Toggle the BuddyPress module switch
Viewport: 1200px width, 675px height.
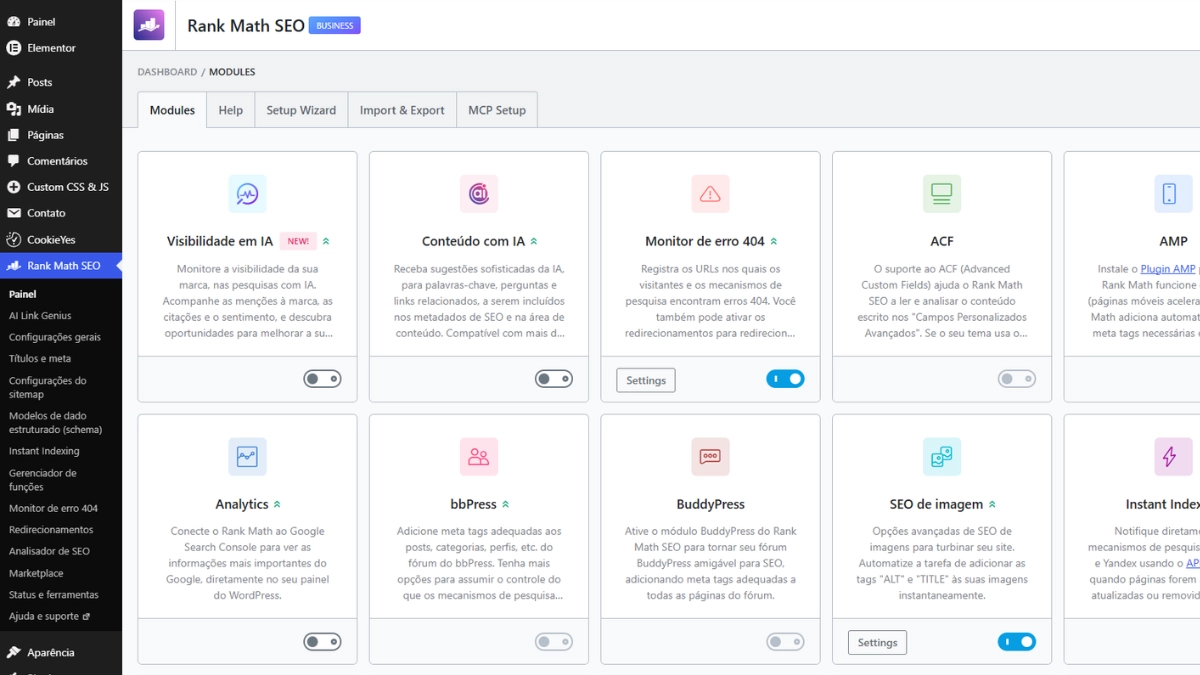pyautogui.click(x=785, y=642)
